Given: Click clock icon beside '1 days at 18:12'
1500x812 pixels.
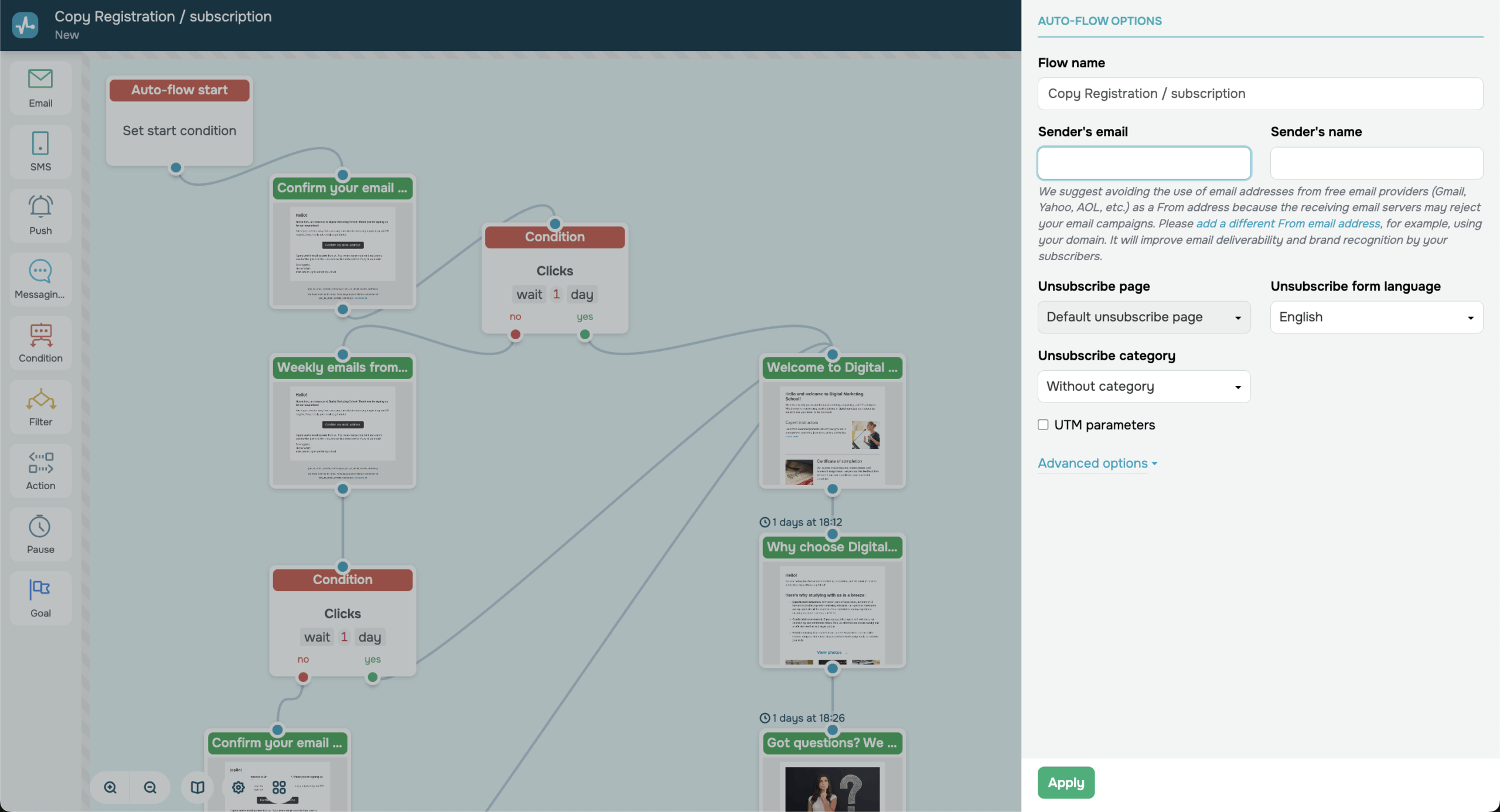Looking at the screenshot, I should (x=765, y=522).
